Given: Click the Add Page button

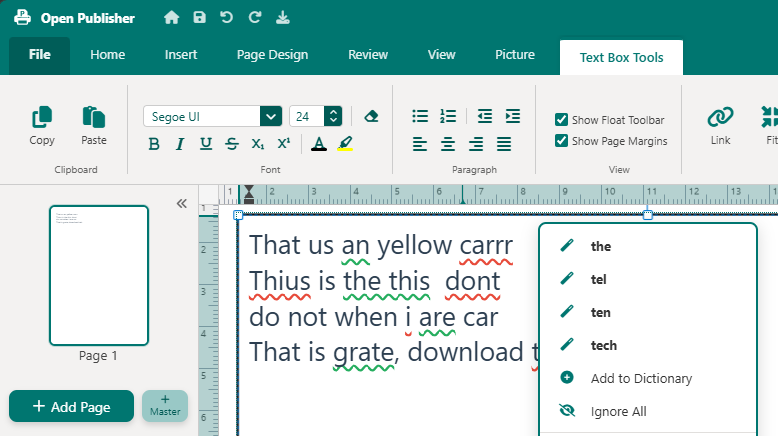Looking at the screenshot, I should [71, 406].
